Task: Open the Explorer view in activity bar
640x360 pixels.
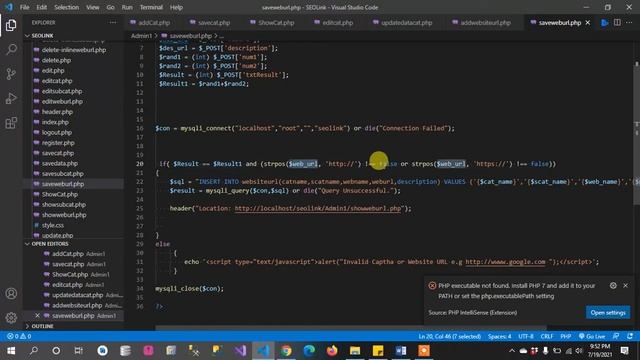Action: tap(11, 25)
